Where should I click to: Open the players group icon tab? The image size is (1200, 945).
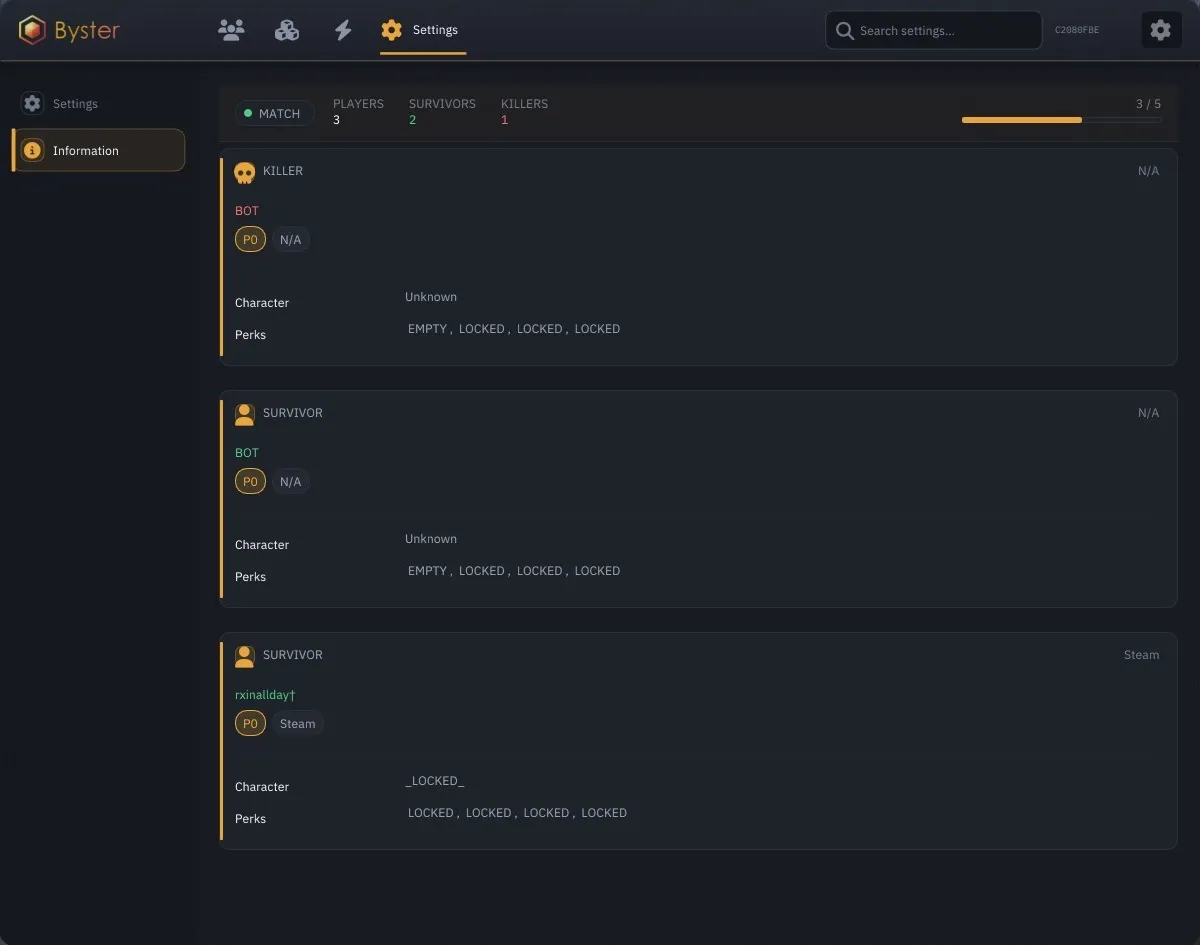pyautogui.click(x=231, y=30)
